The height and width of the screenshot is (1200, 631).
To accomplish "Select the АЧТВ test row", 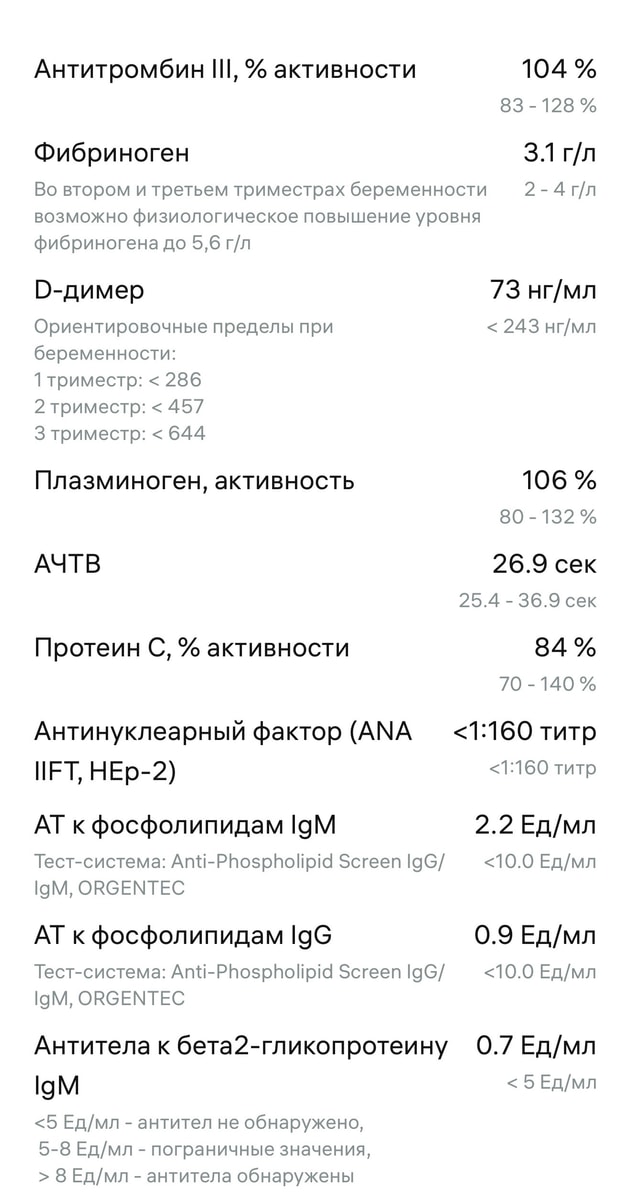I will pos(315,581).
